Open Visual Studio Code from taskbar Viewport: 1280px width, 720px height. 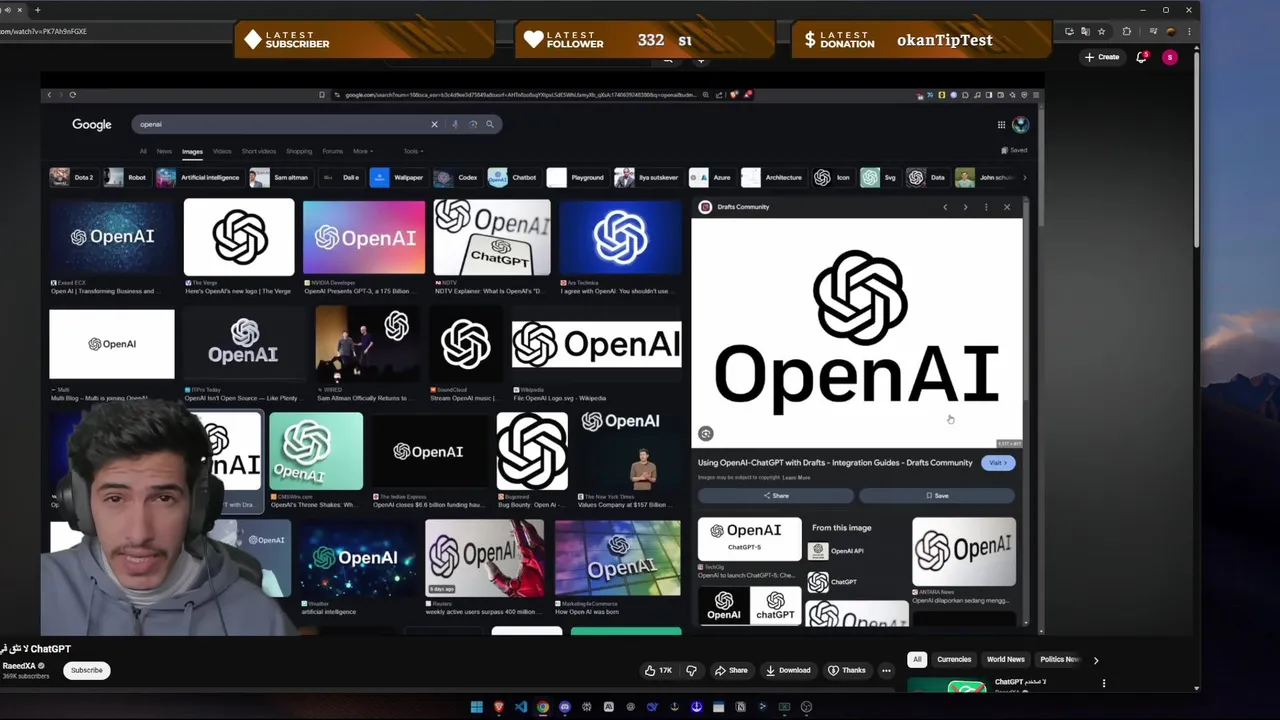tap(521, 707)
